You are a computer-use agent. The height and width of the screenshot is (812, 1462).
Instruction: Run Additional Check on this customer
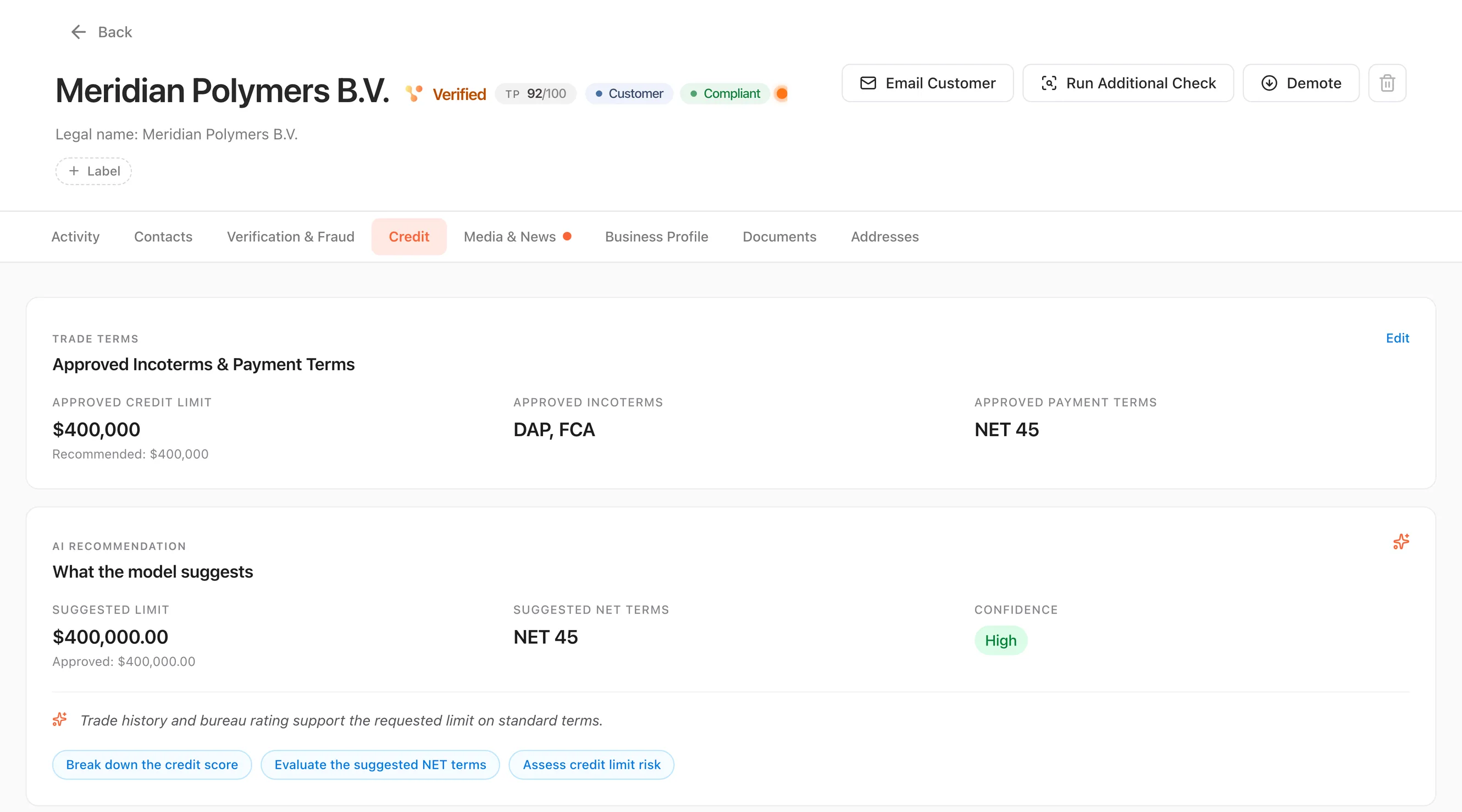point(1128,83)
